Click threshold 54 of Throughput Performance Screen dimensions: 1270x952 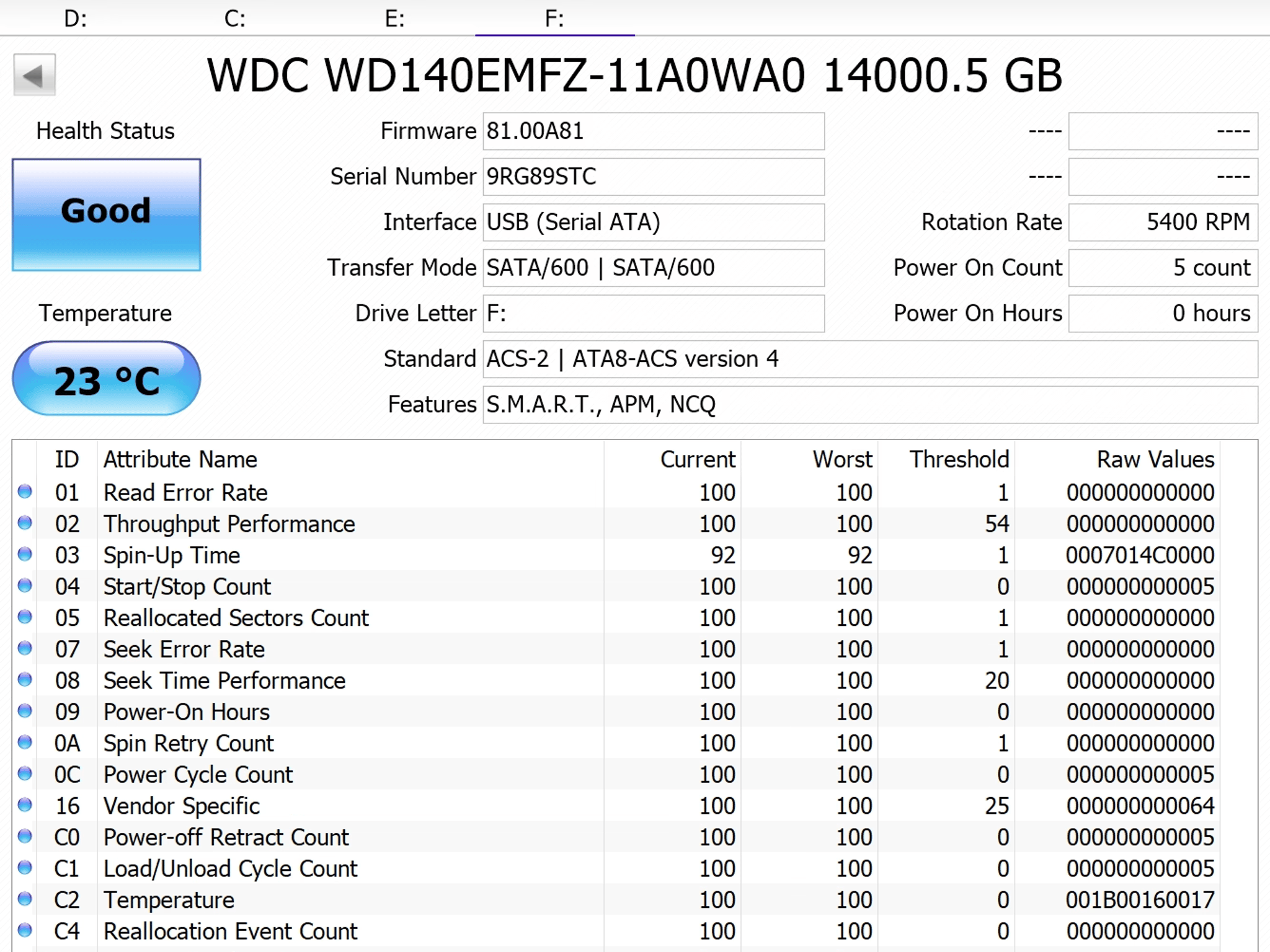[x=997, y=524]
